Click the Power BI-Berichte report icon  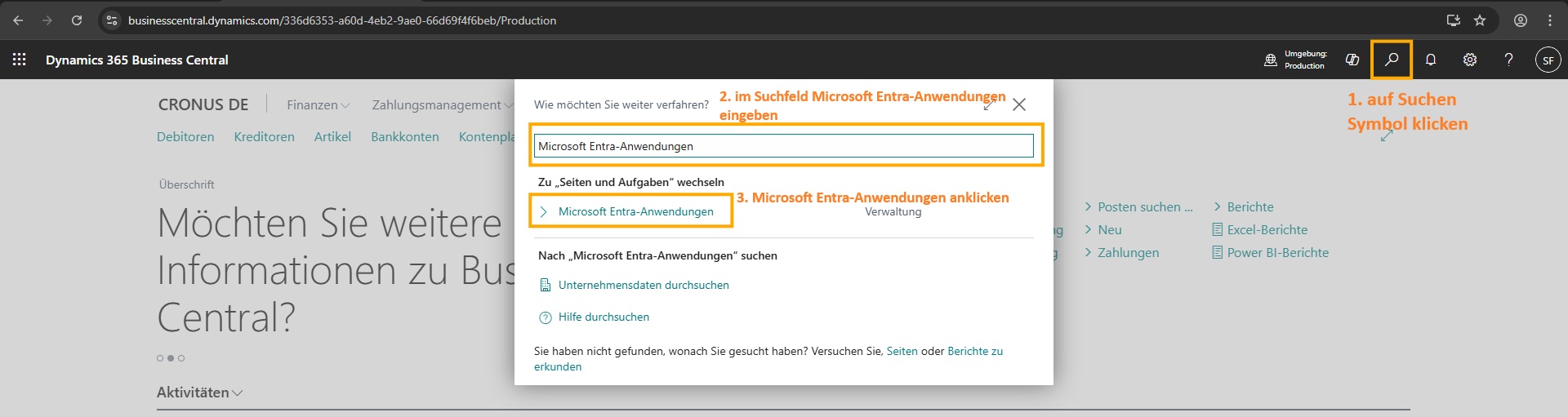[x=1218, y=253]
